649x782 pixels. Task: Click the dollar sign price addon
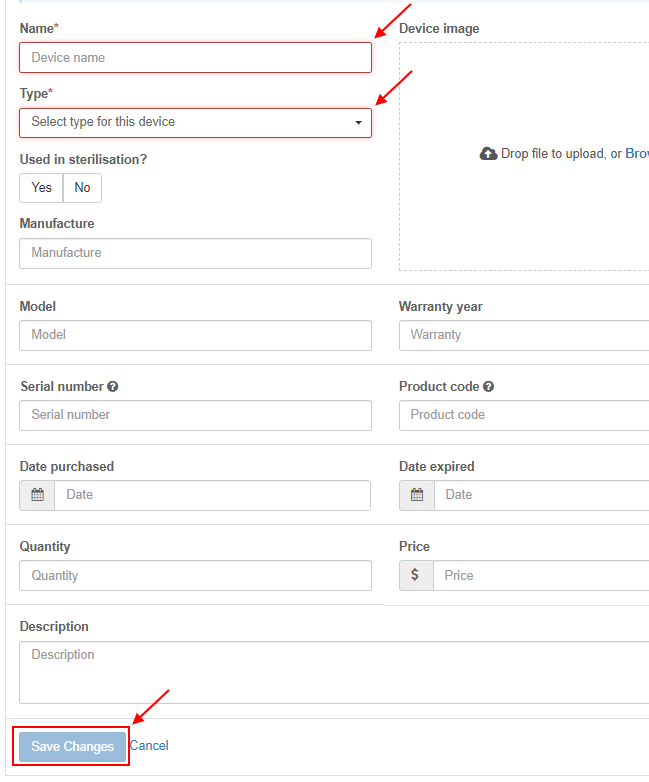coord(416,576)
